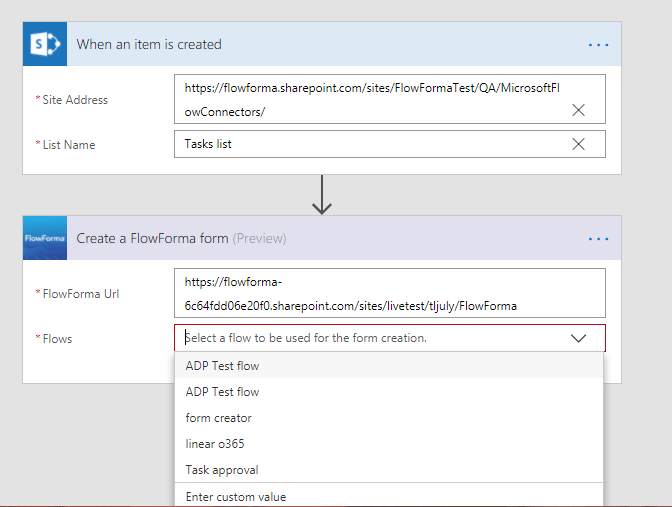Choose 'Enter custom value' option
Viewport: 672px width, 507px height.
click(x=389, y=496)
